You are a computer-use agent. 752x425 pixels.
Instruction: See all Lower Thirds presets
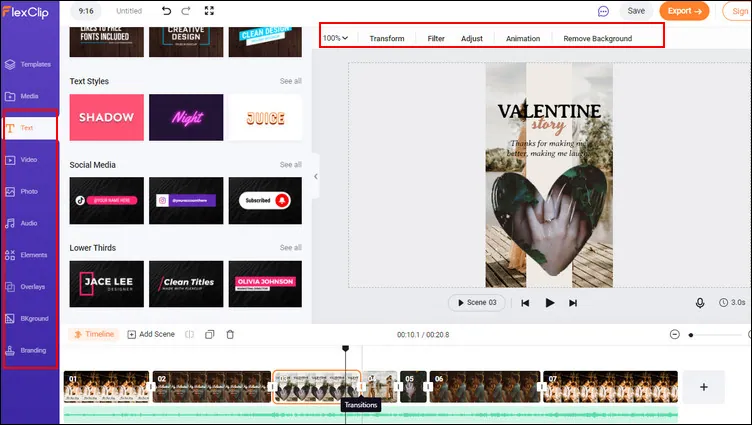click(291, 248)
